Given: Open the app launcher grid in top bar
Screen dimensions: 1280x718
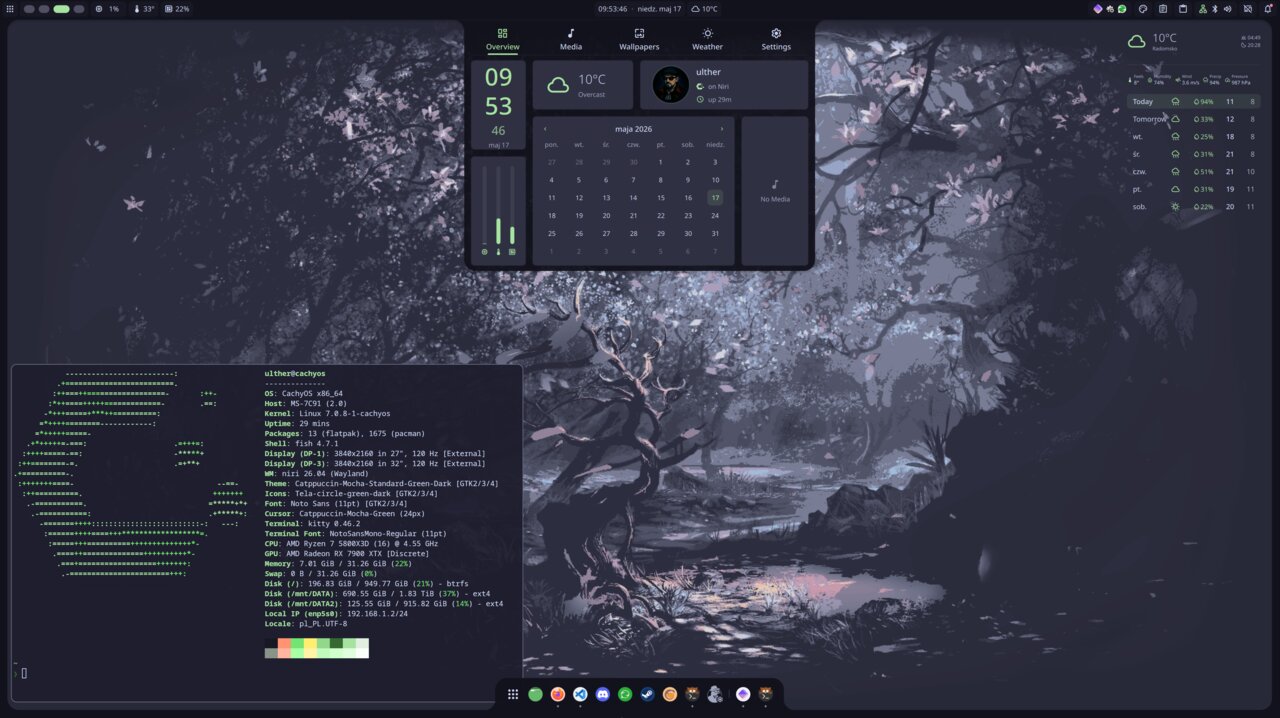Looking at the screenshot, I should pos(10,9).
